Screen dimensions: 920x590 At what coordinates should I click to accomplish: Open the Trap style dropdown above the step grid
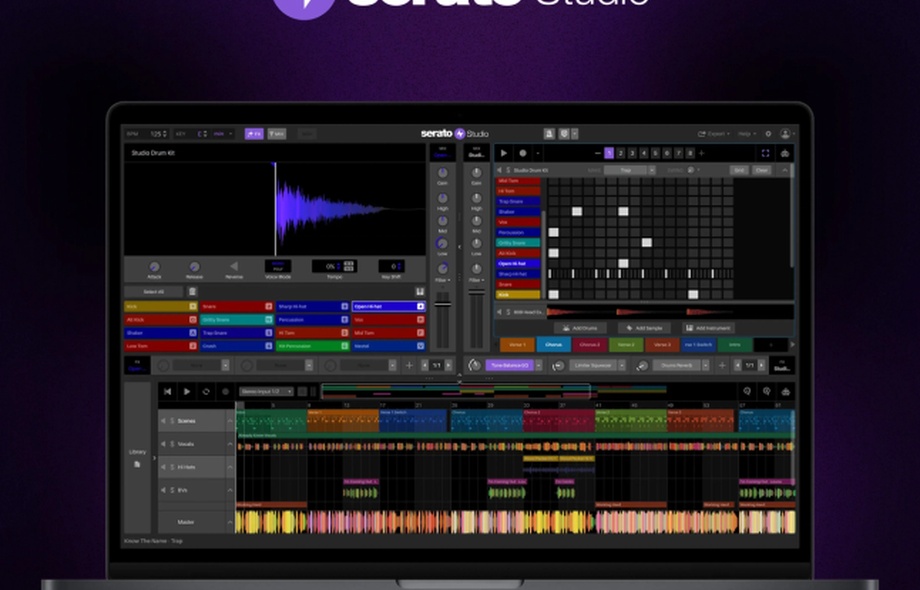pyautogui.click(x=627, y=168)
